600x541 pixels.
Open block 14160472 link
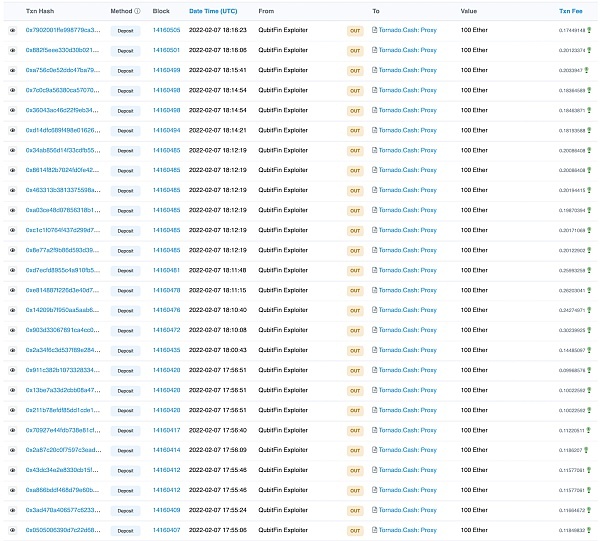point(166,330)
